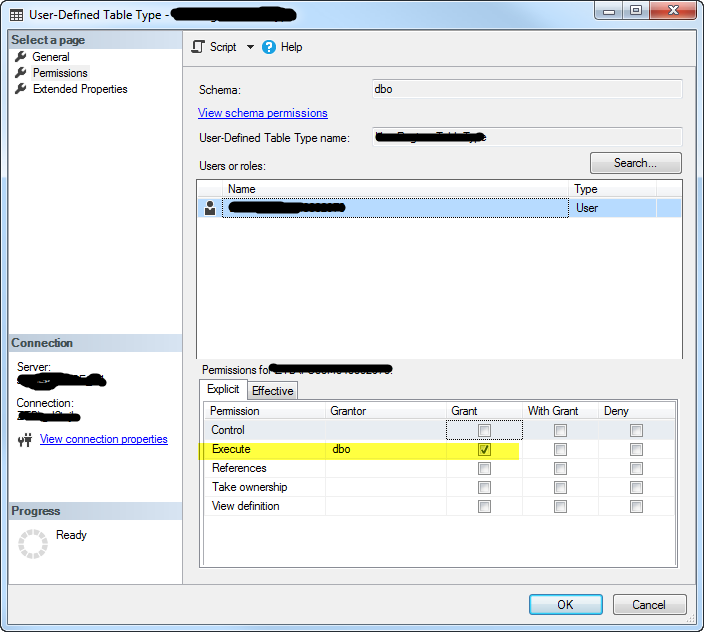Check Deny for Take ownership permission
The height and width of the screenshot is (632, 704).
tap(636, 487)
